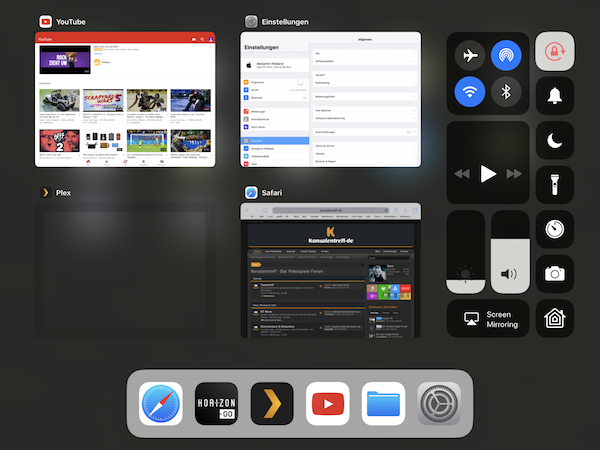
Task: Click the "Einstellungen" card title
Action: (285, 22)
